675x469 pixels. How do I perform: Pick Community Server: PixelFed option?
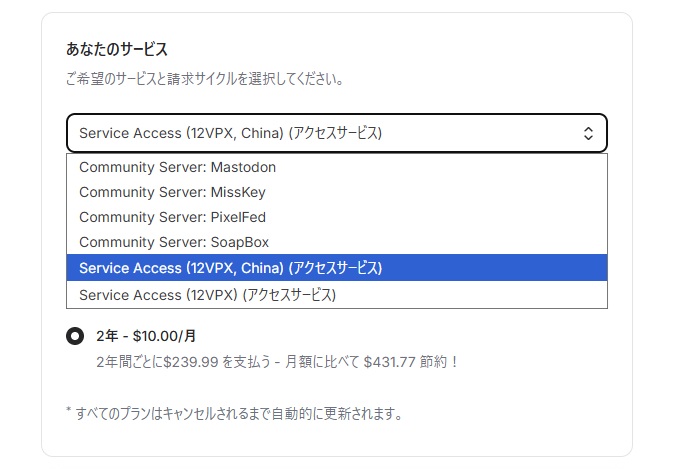tap(172, 217)
